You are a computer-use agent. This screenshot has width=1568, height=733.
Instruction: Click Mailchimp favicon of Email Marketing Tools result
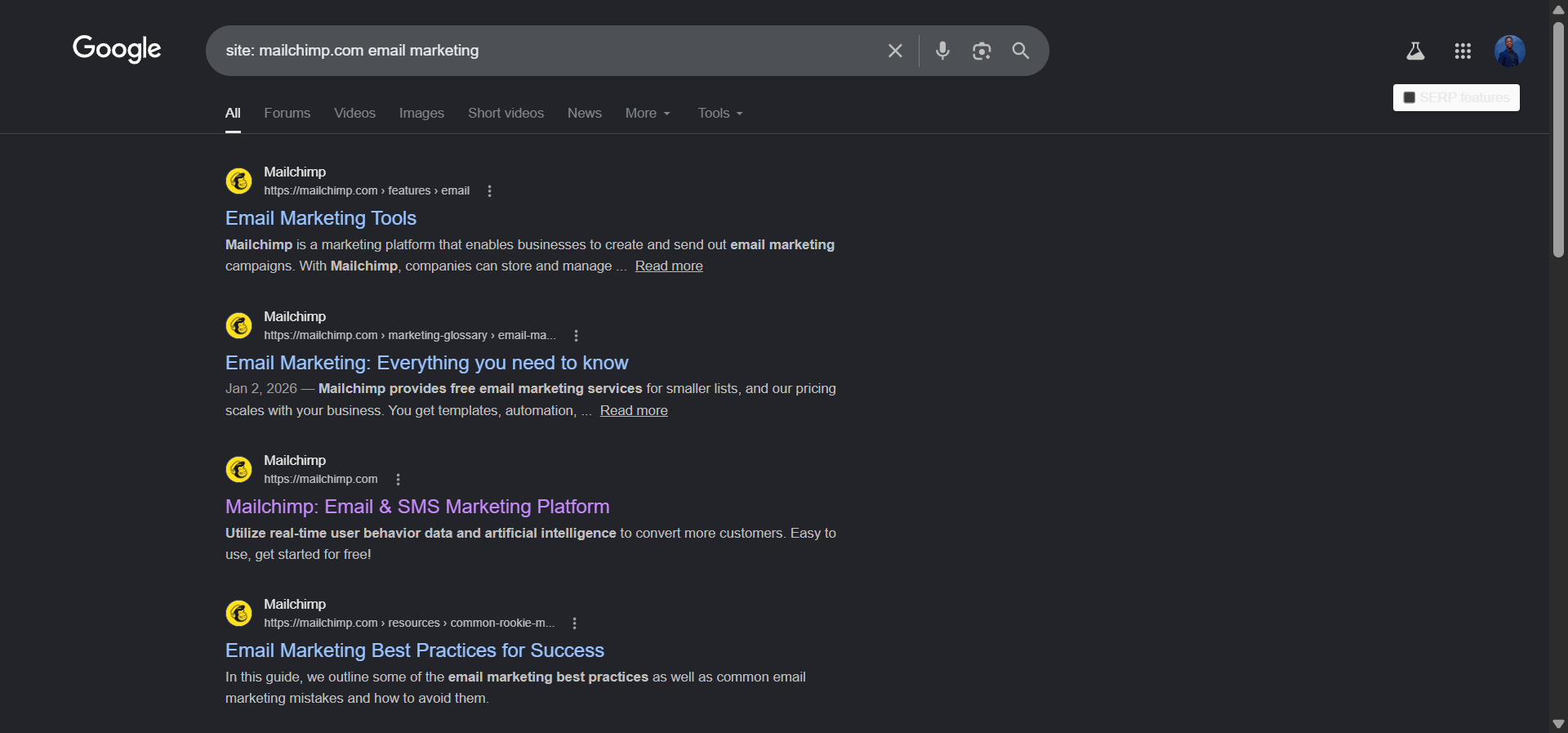coord(239,181)
